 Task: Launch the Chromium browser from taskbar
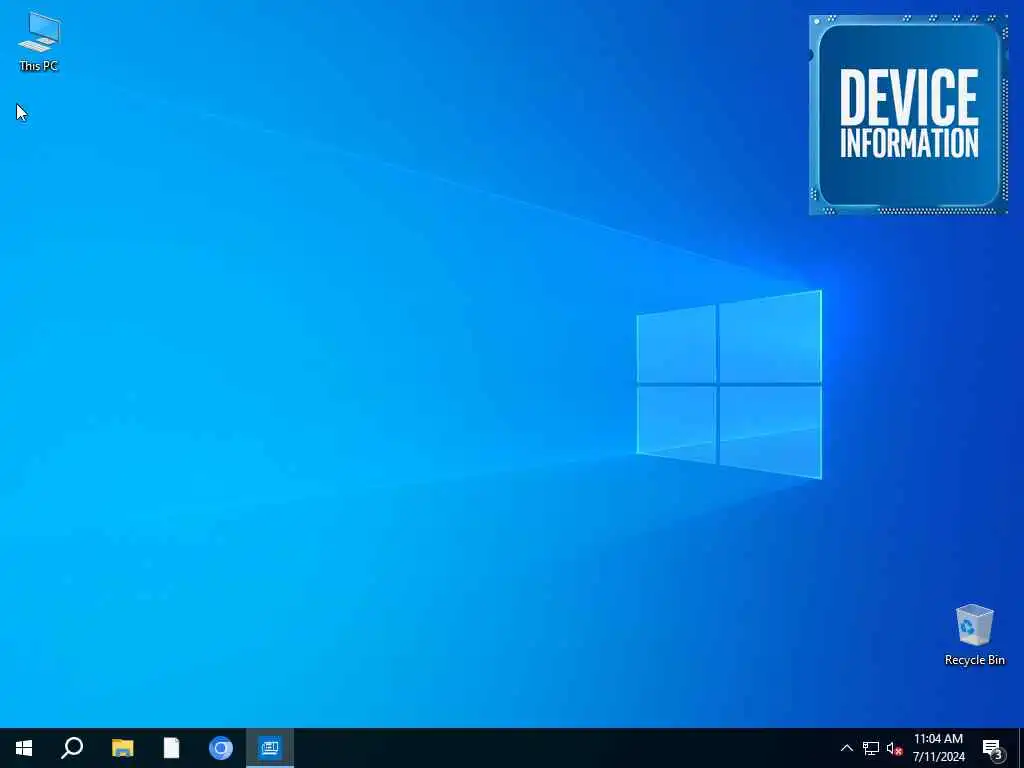[221, 748]
